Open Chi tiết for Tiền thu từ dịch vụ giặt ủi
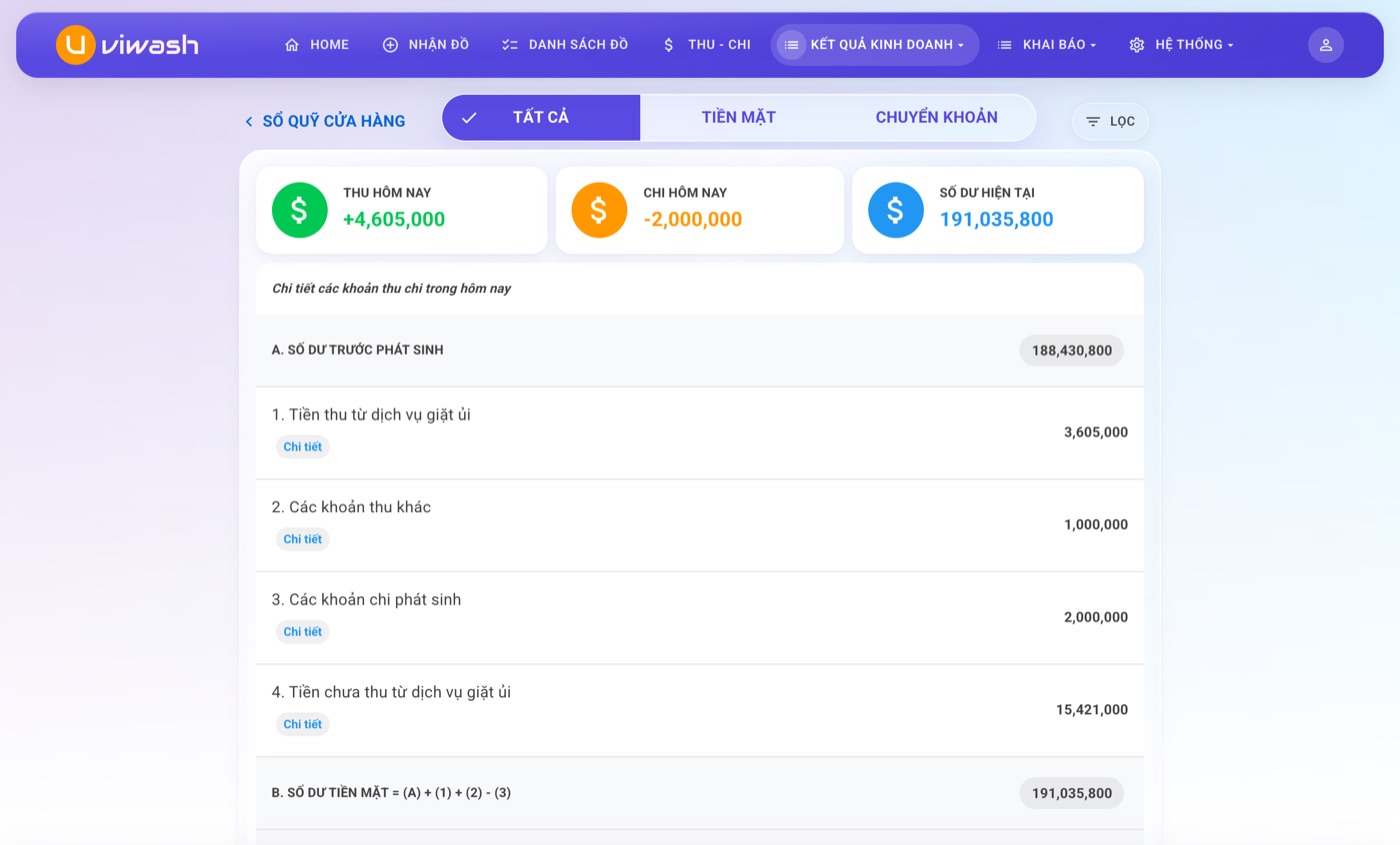 (302, 447)
